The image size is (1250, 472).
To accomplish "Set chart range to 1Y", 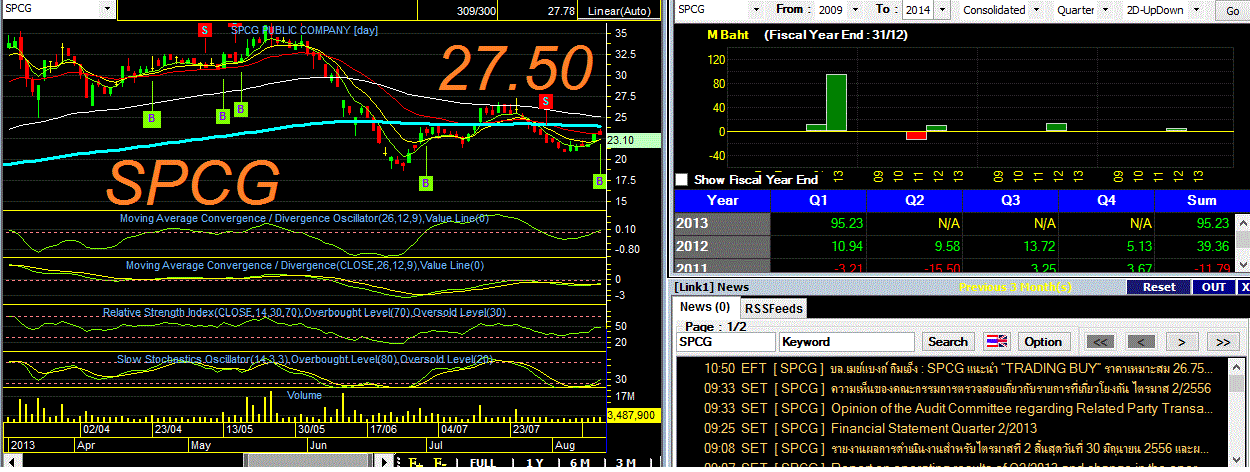I will [x=535, y=463].
